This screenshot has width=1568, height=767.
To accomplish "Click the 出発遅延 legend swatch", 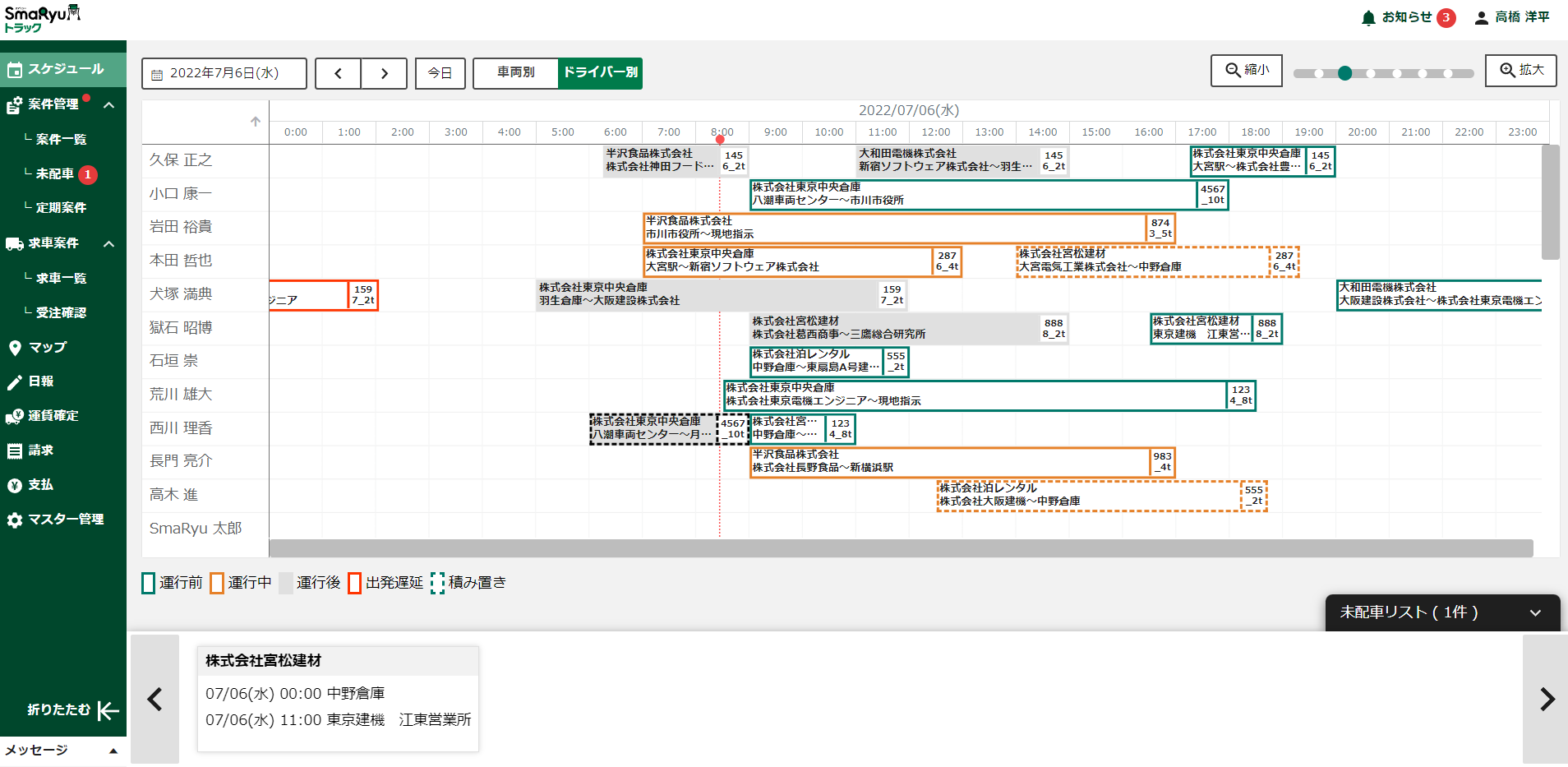I will click(x=355, y=583).
